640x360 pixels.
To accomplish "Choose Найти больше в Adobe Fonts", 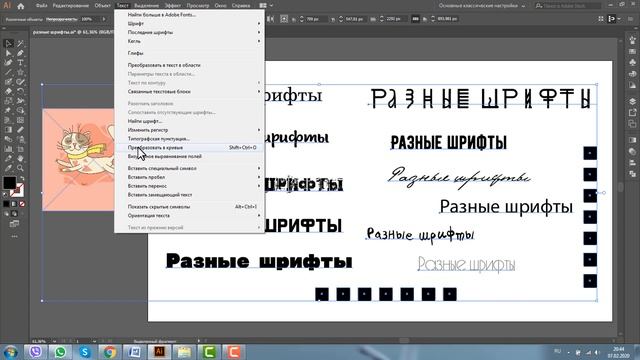I will tap(189, 15).
